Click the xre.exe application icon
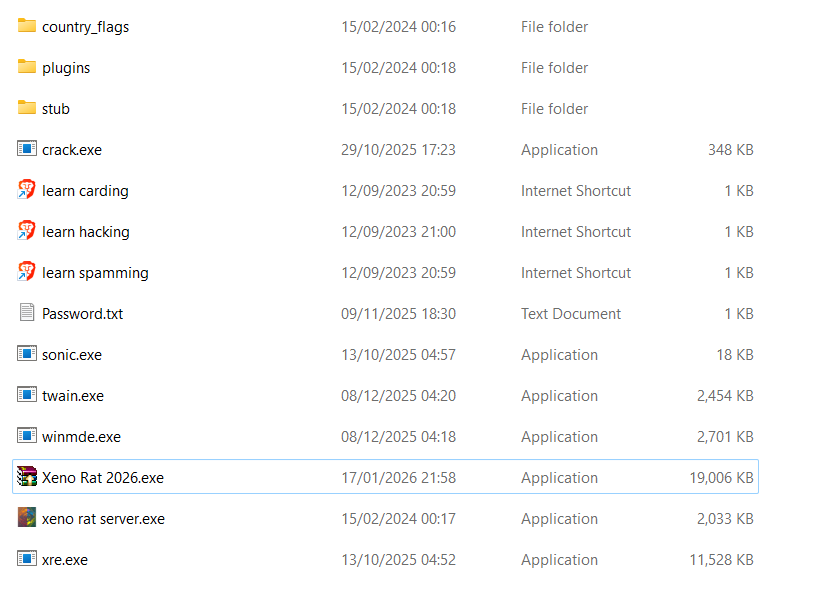The image size is (826, 611). click(27, 559)
